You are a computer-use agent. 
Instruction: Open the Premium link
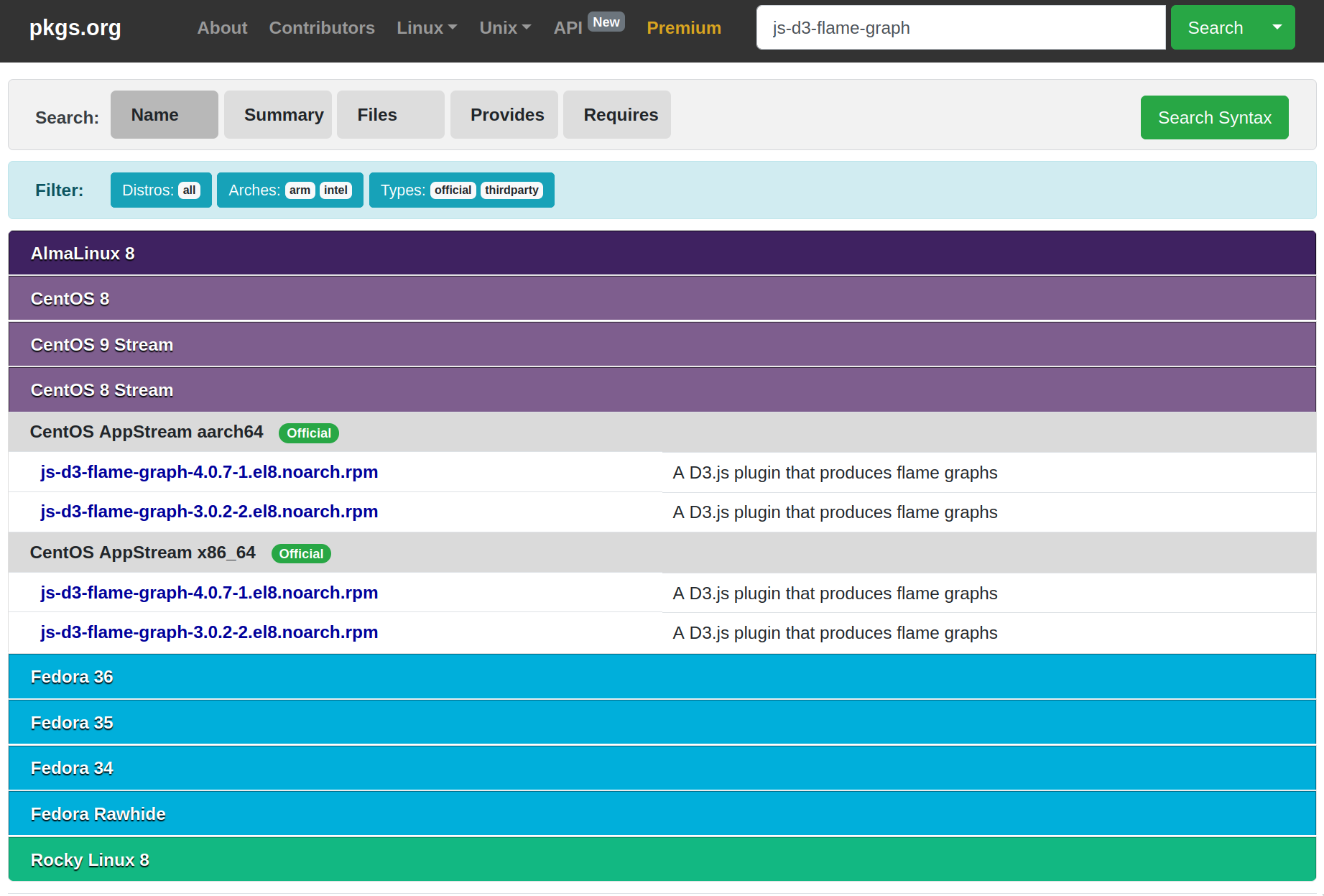click(683, 28)
